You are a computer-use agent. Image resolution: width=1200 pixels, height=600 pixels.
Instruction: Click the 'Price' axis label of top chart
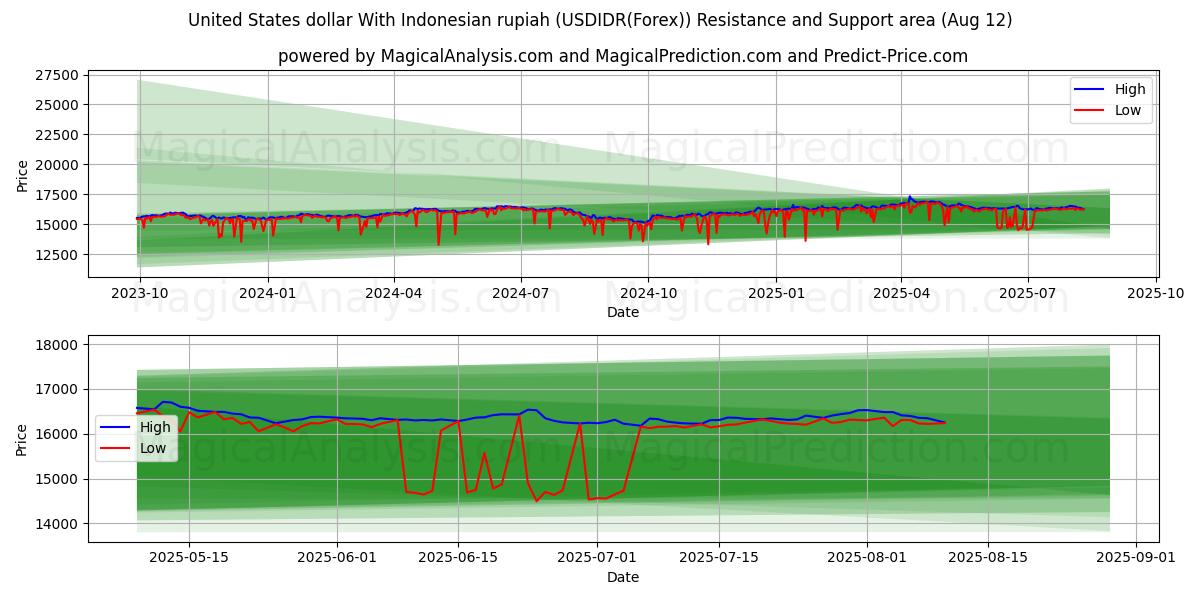click(23, 175)
